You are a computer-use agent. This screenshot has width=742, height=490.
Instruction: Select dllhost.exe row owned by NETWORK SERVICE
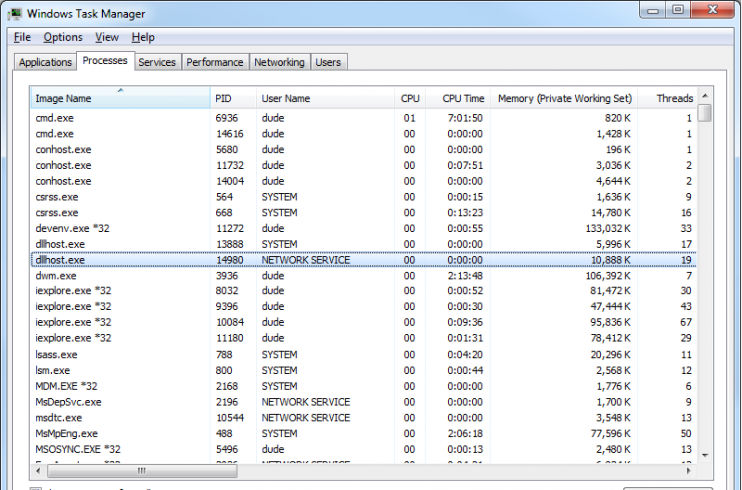tap(363, 260)
